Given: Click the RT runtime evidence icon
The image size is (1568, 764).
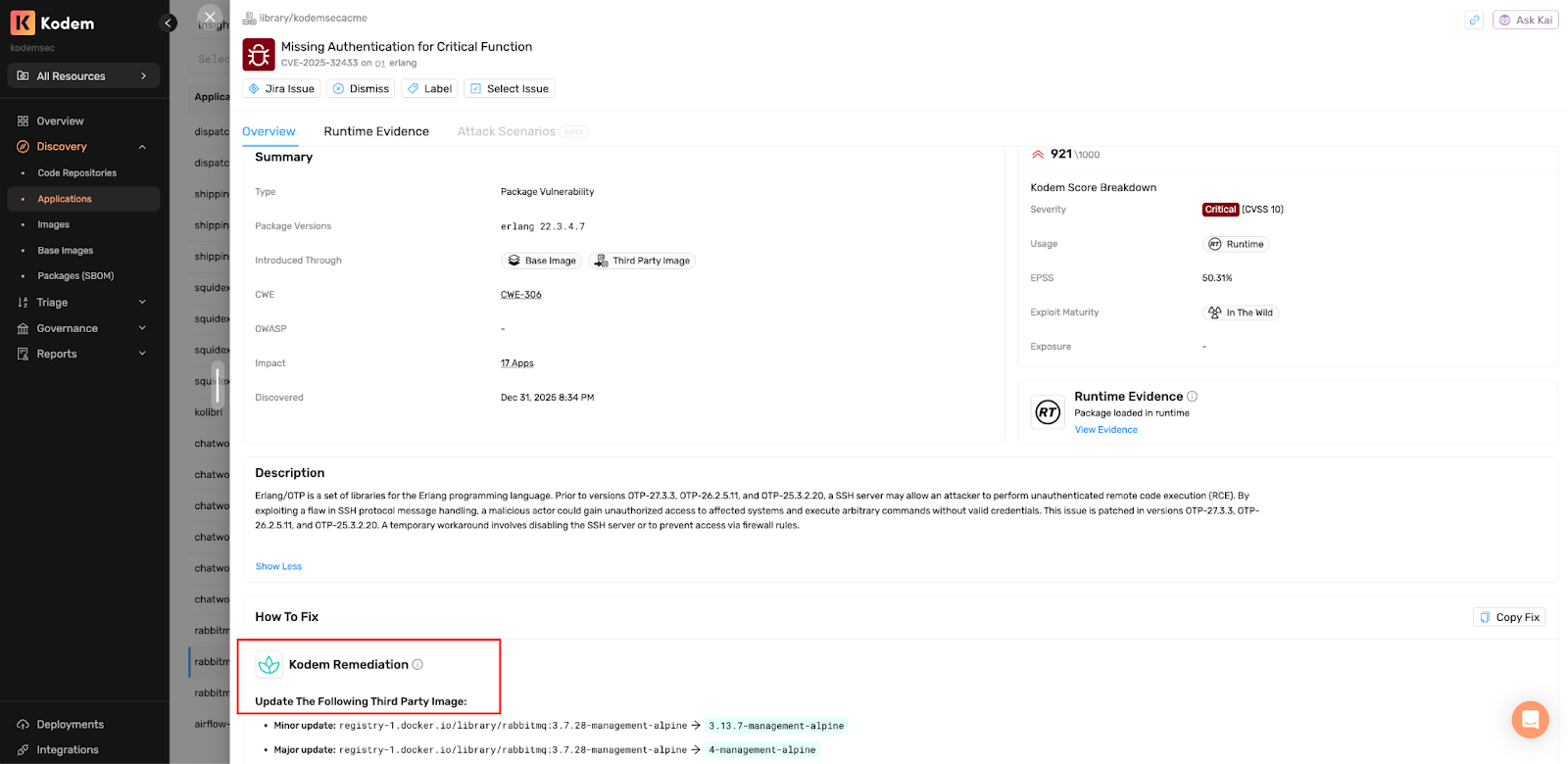Looking at the screenshot, I should [1048, 412].
